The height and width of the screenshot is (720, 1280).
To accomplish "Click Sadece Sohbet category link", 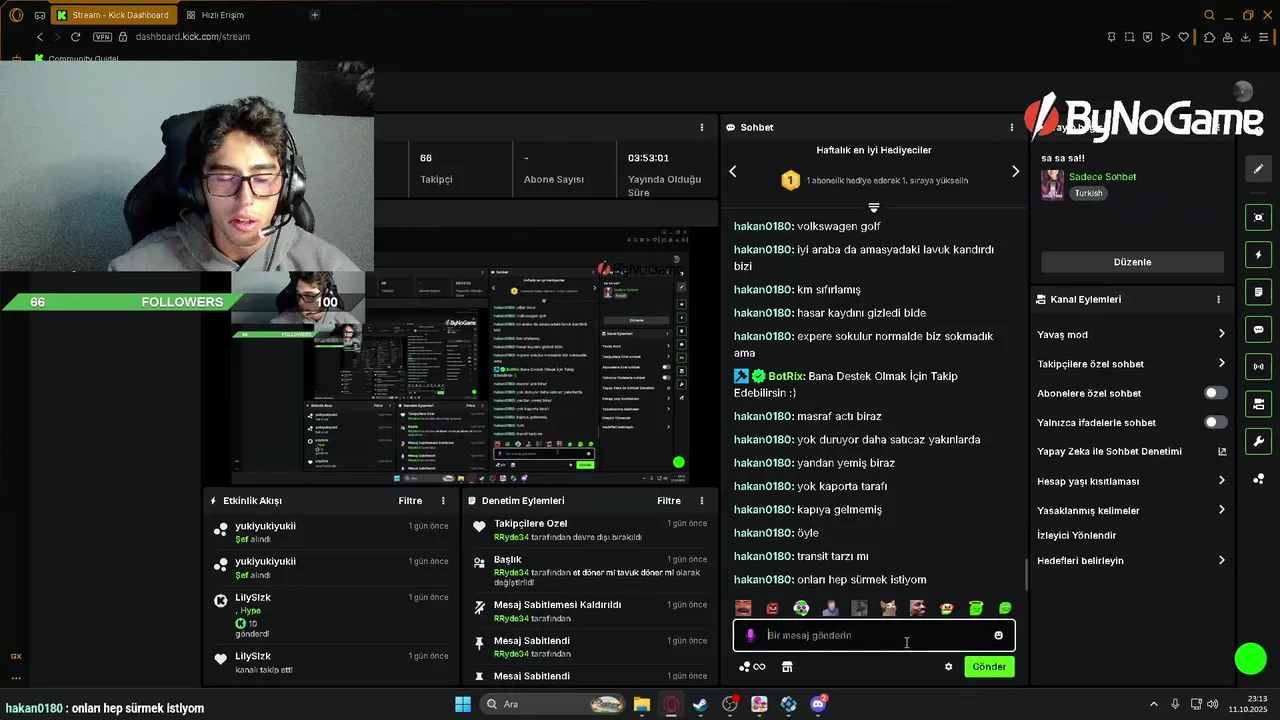I will click(x=1102, y=177).
